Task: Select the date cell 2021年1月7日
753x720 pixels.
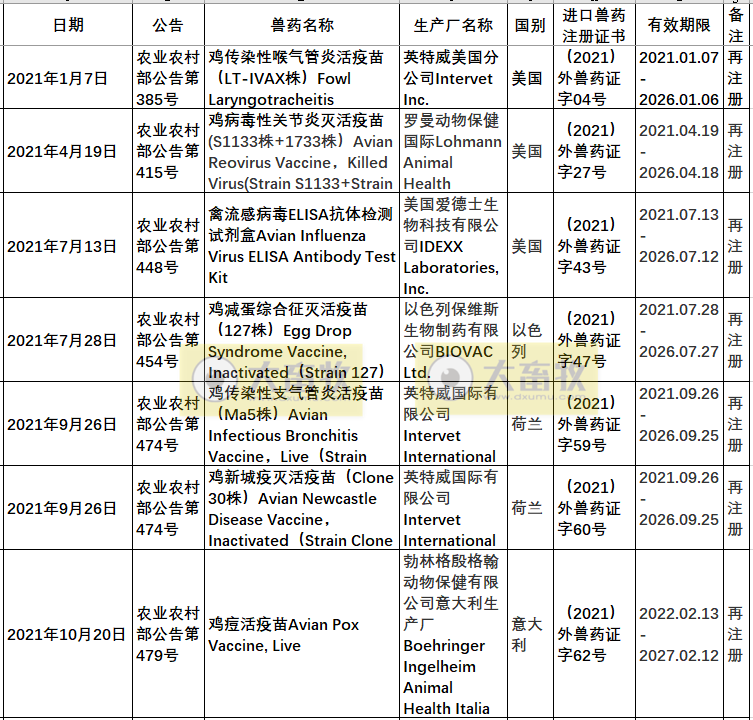Action: (68, 78)
